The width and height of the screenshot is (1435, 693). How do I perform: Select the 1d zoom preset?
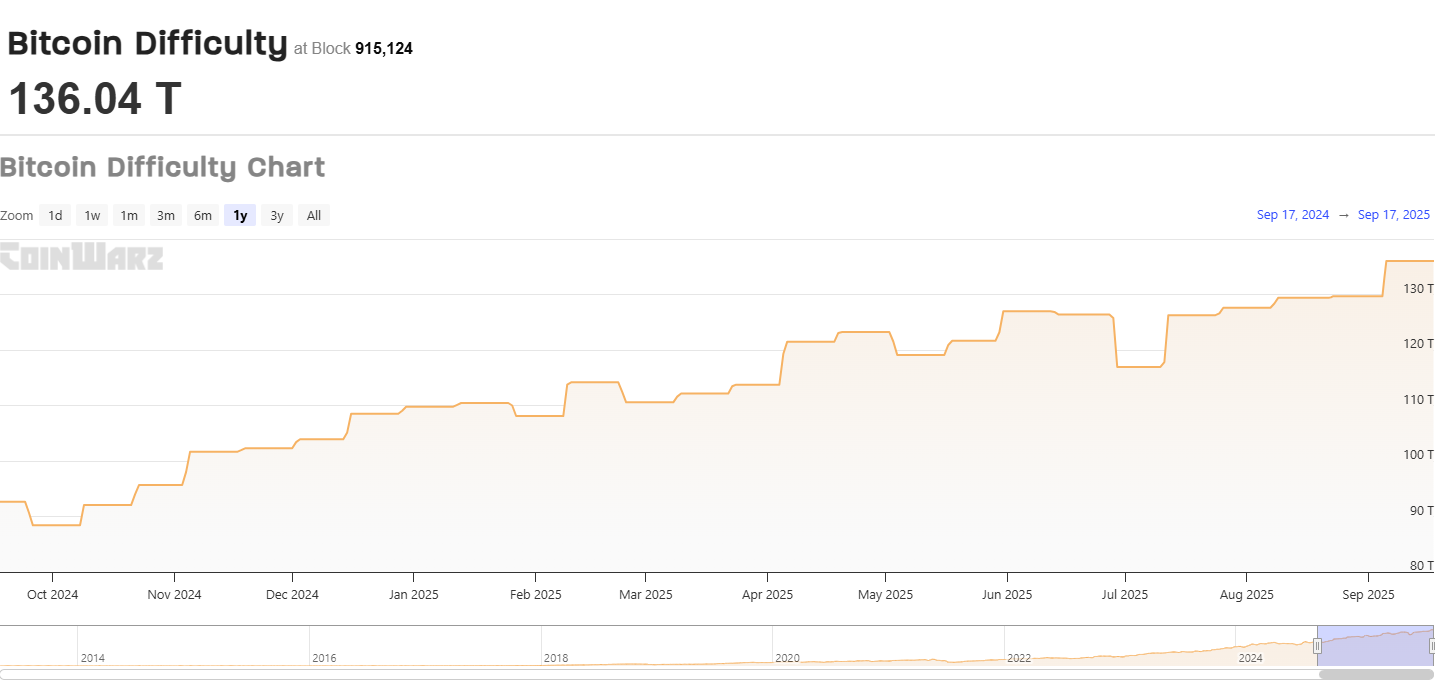[x=55, y=215]
